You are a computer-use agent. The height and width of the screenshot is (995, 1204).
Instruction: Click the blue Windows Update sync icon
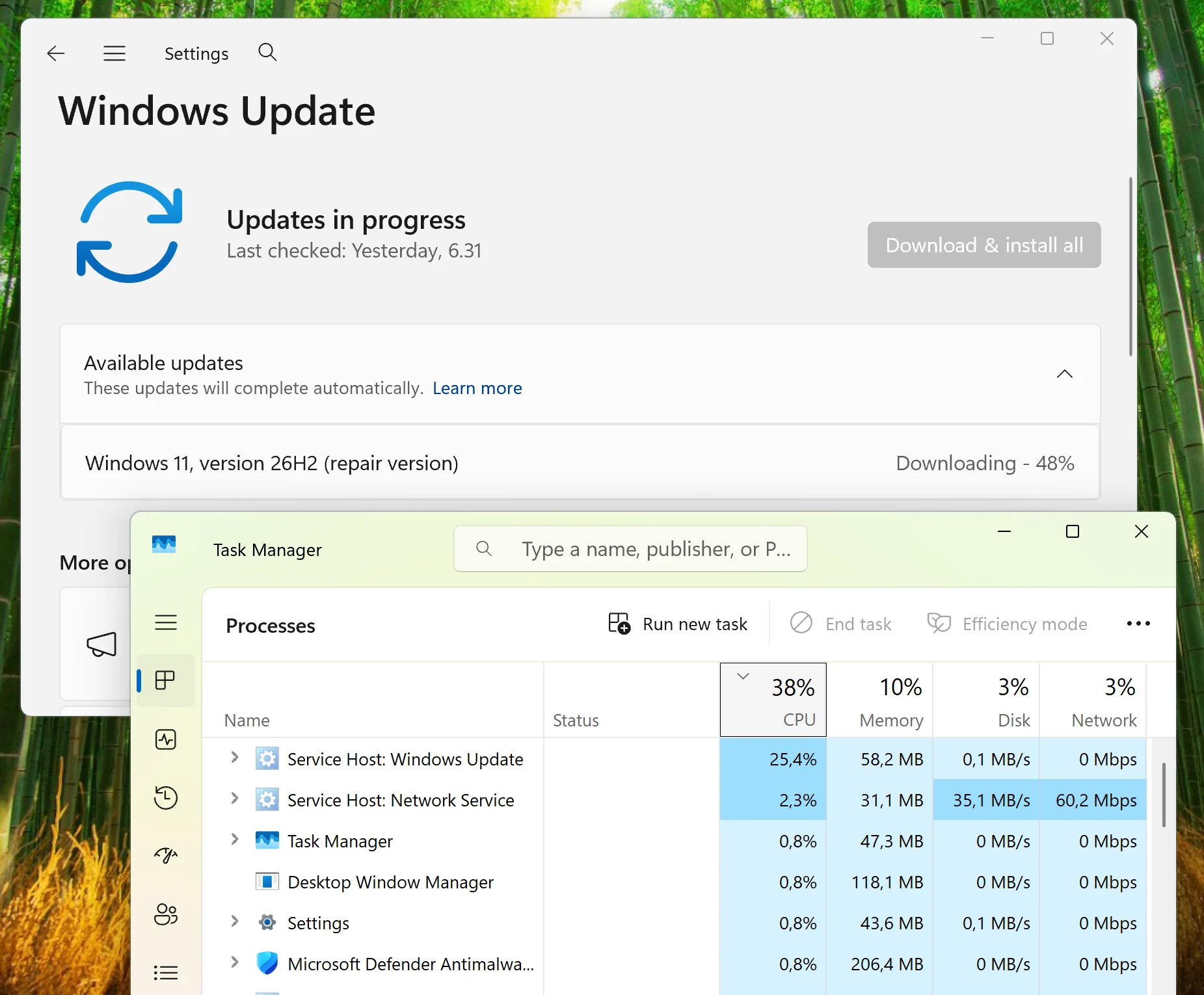point(129,232)
